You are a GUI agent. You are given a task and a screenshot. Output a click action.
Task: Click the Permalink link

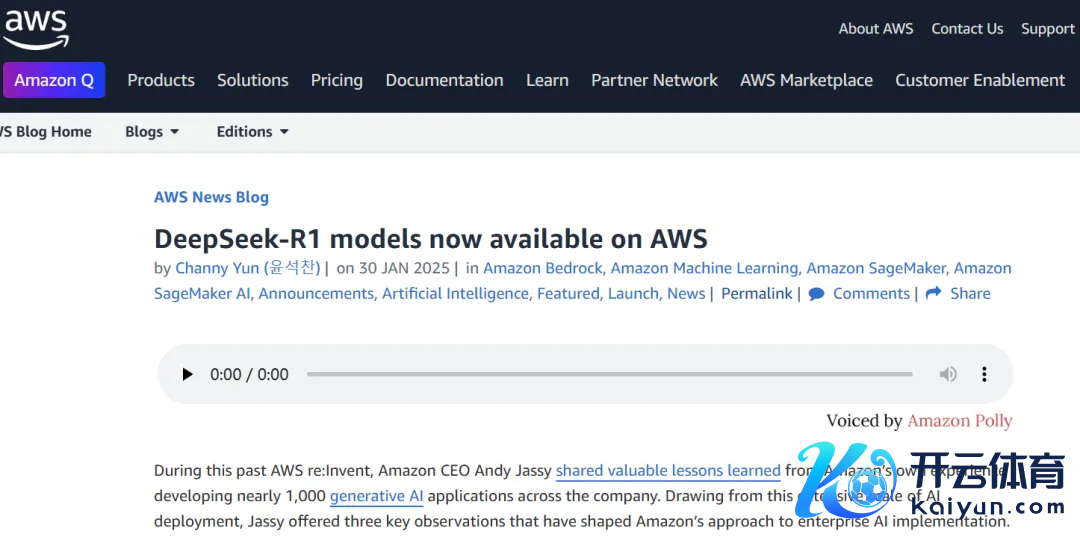click(756, 294)
